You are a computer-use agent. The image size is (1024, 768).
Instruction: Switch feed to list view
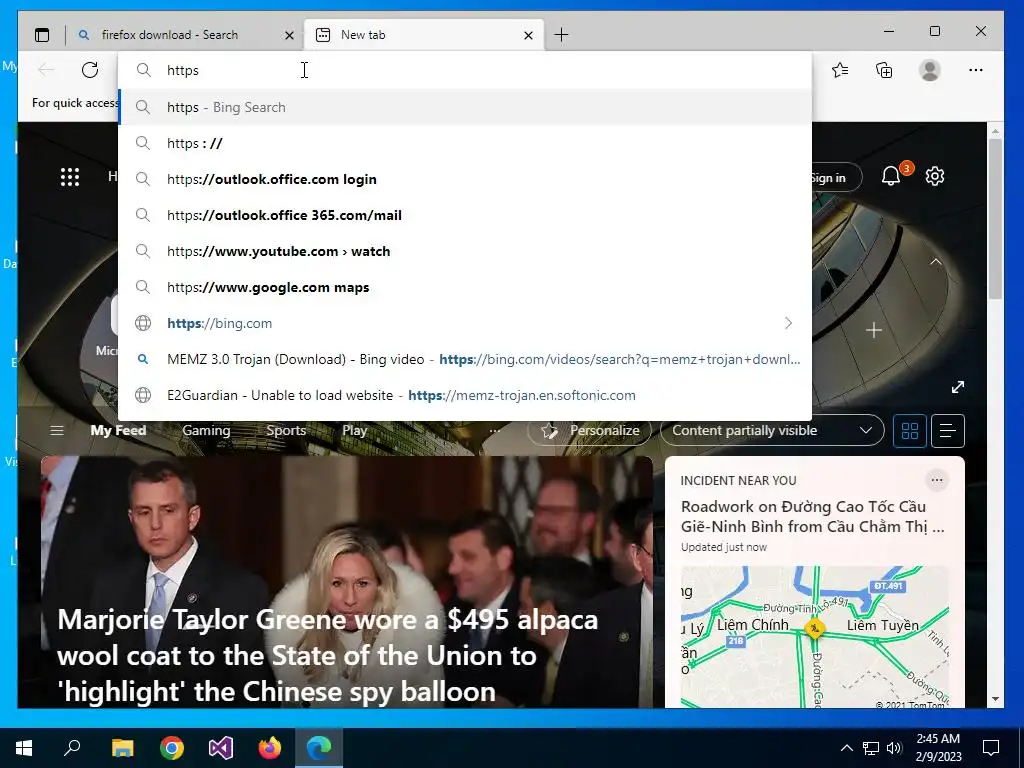pyautogui.click(x=948, y=430)
